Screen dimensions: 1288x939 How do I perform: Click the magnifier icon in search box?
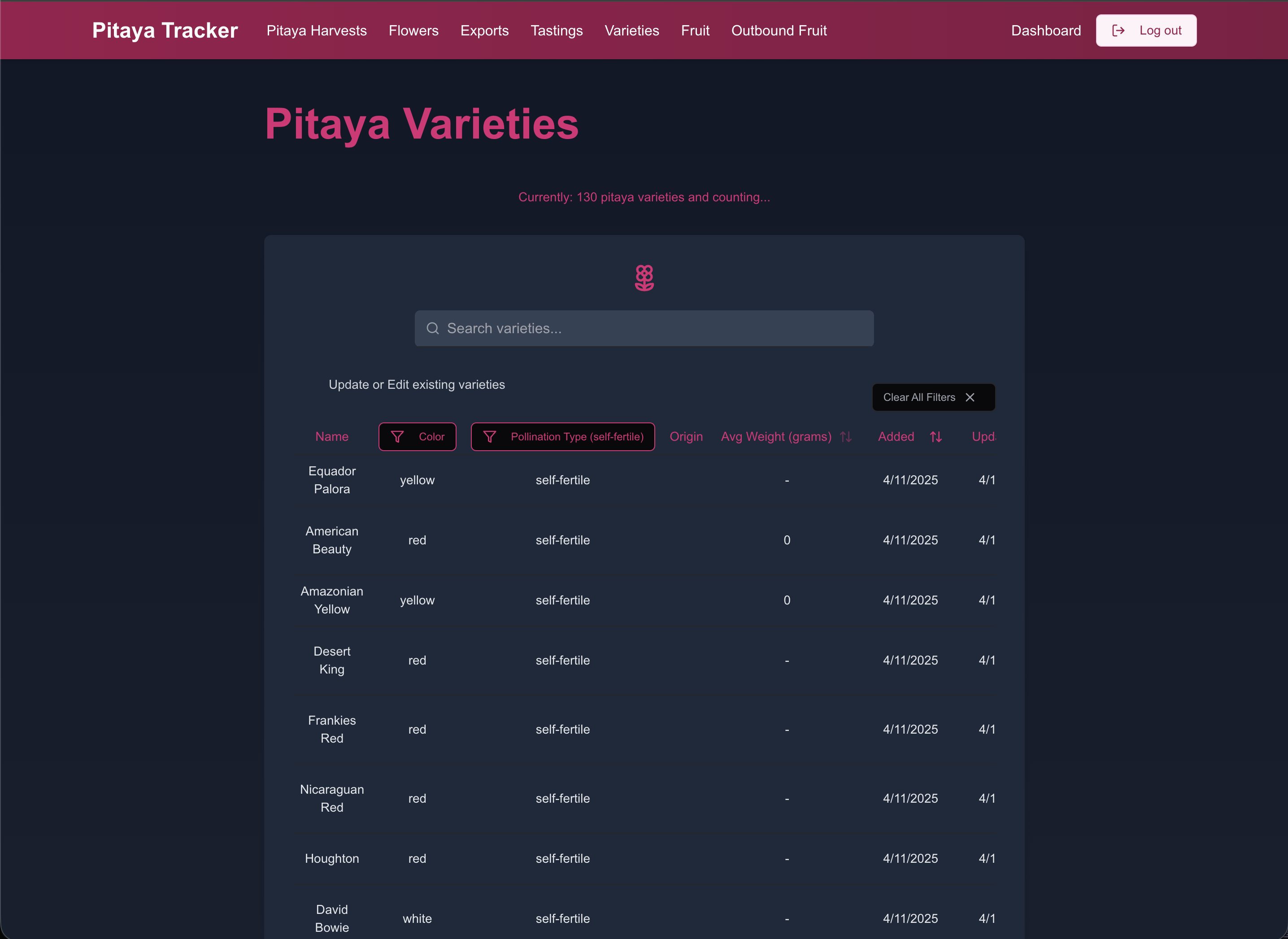pos(433,329)
